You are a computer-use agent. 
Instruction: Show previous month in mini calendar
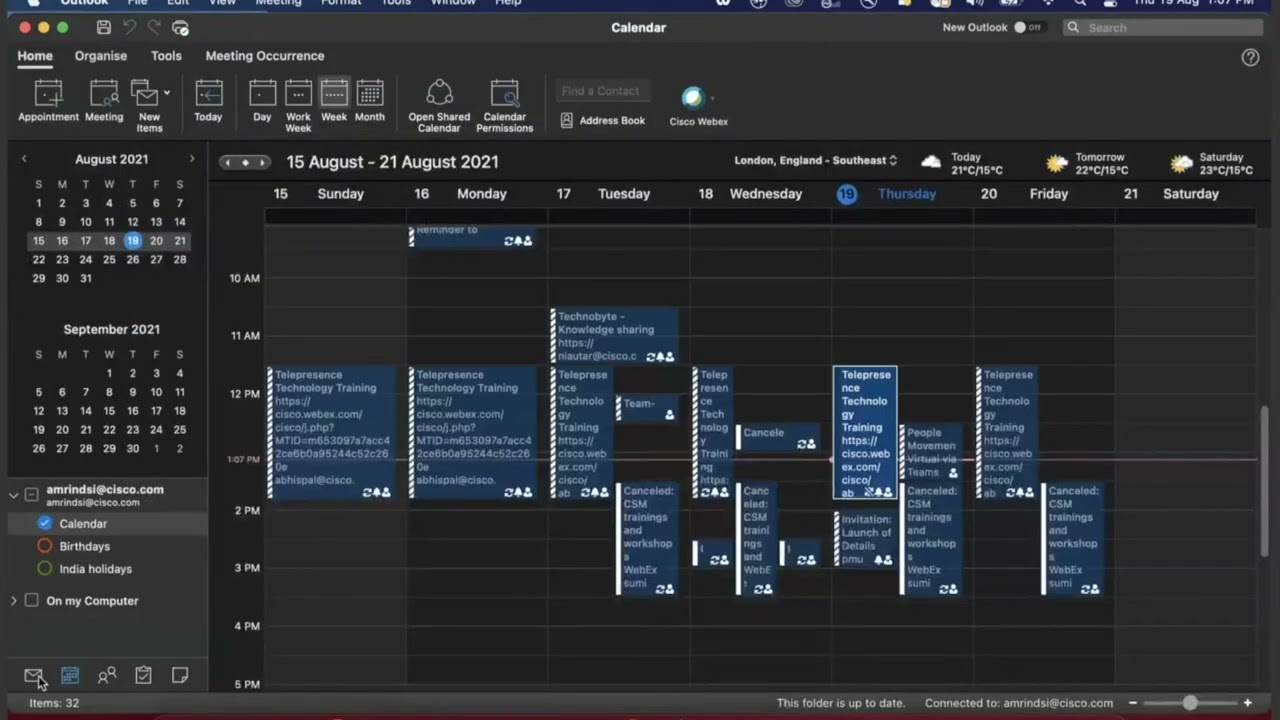click(x=24, y=159)
